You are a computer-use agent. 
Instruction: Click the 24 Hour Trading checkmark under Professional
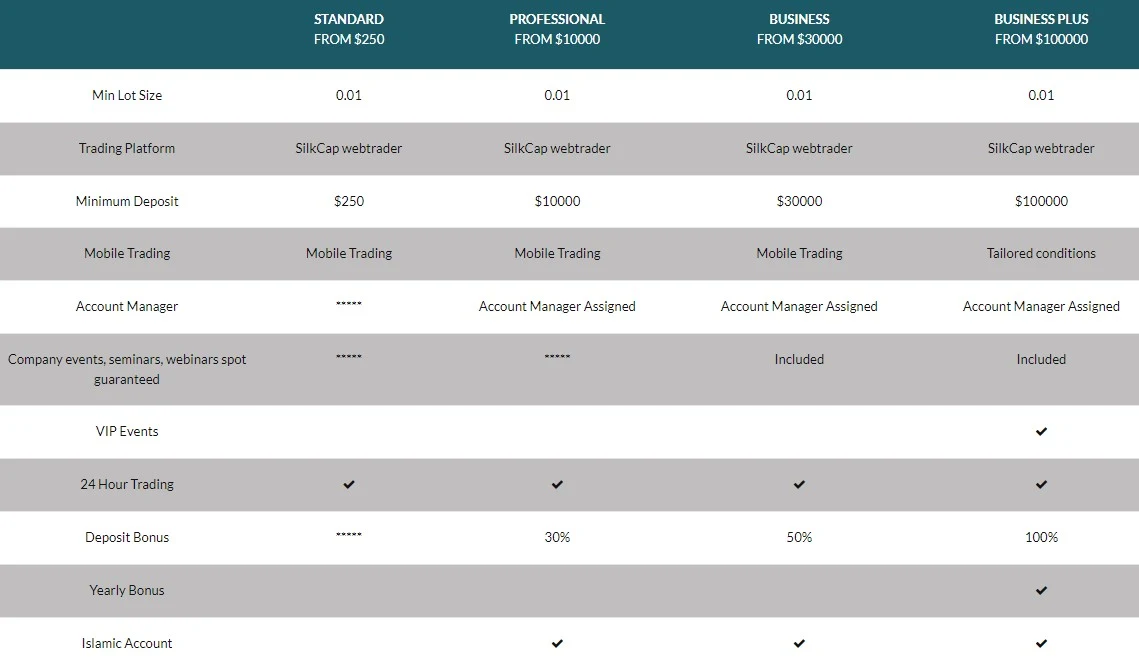click(557, 485)
